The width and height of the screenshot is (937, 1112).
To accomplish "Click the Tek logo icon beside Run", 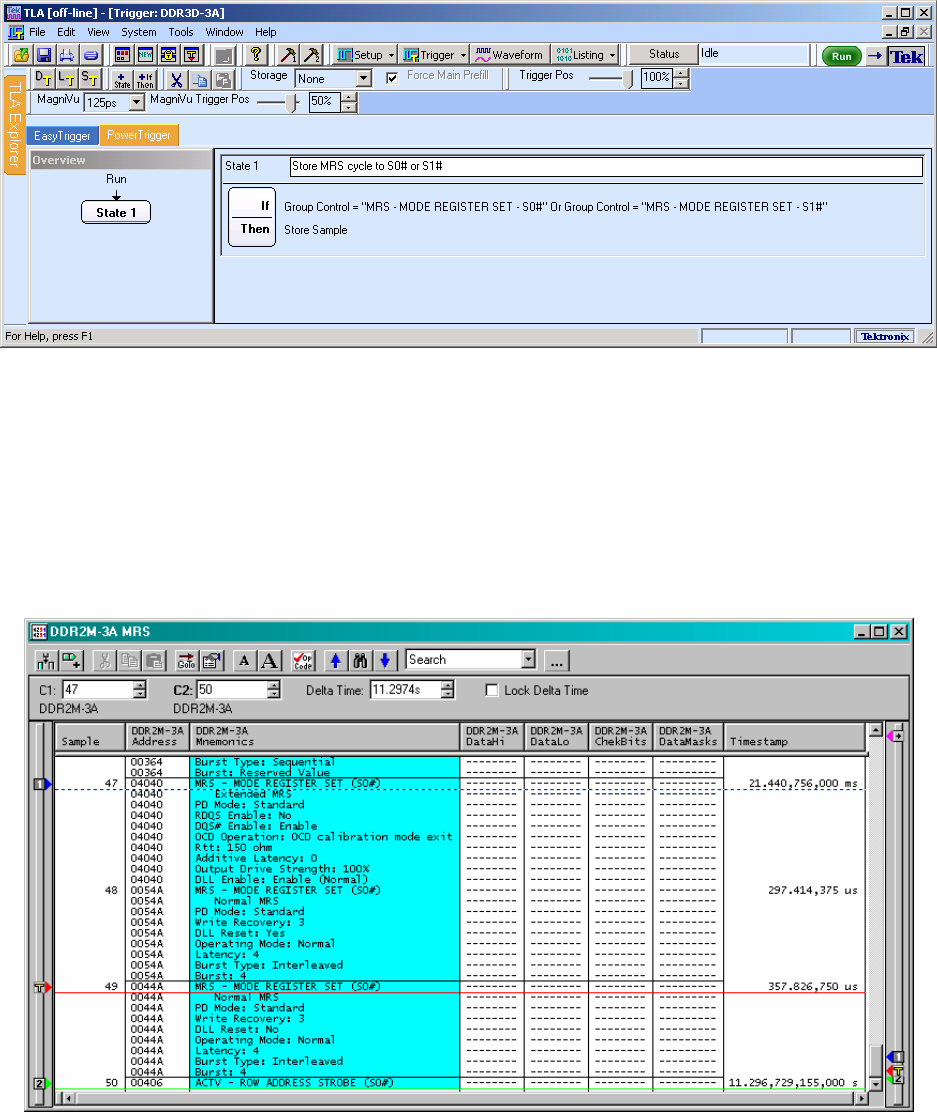I will pos(906,56).
